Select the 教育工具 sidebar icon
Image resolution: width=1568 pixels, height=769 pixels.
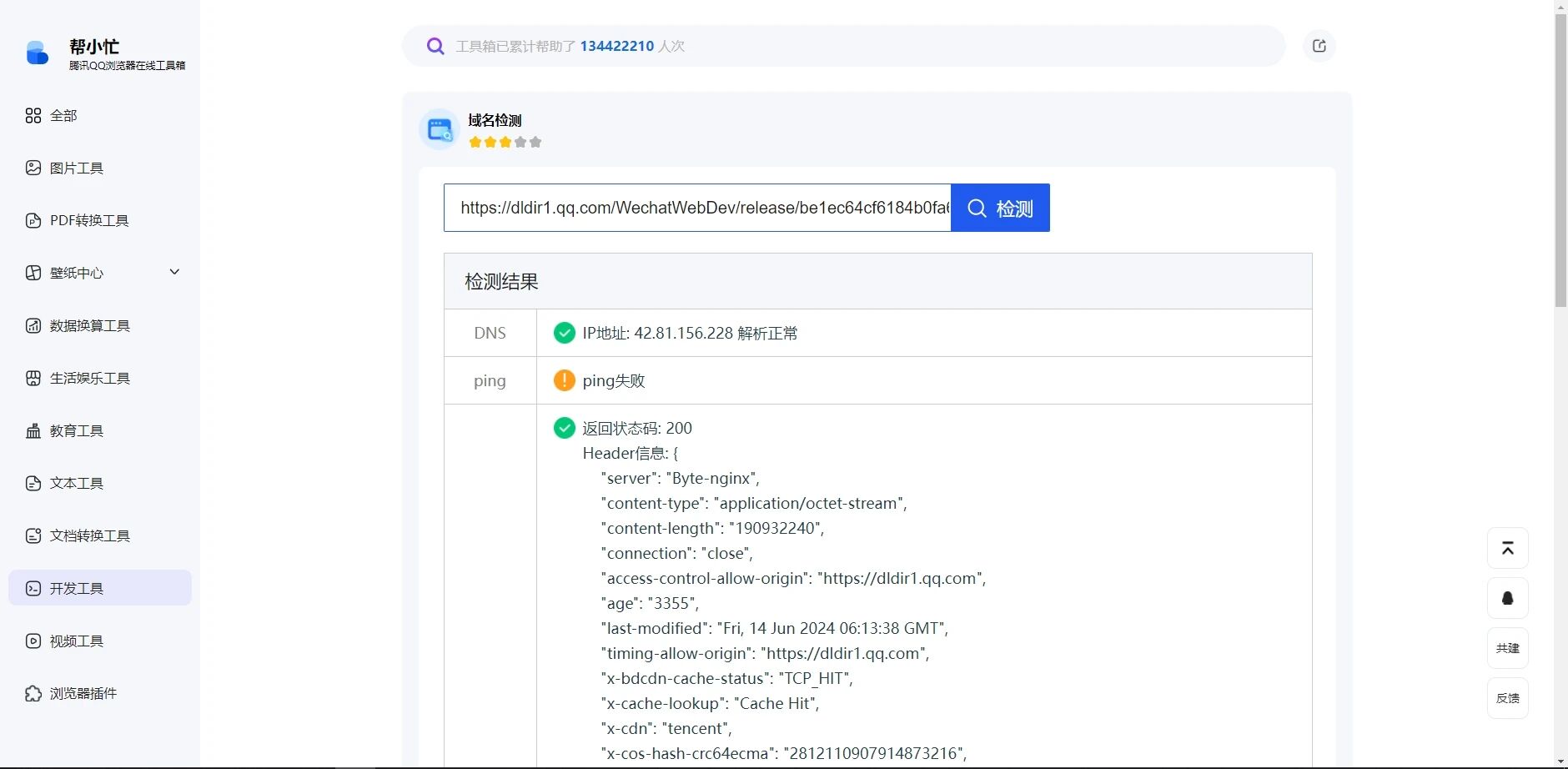[33, 431]
